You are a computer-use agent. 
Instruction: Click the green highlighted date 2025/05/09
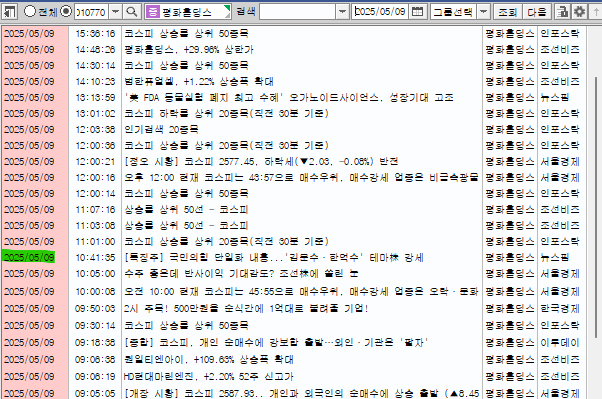click(29, 257)
